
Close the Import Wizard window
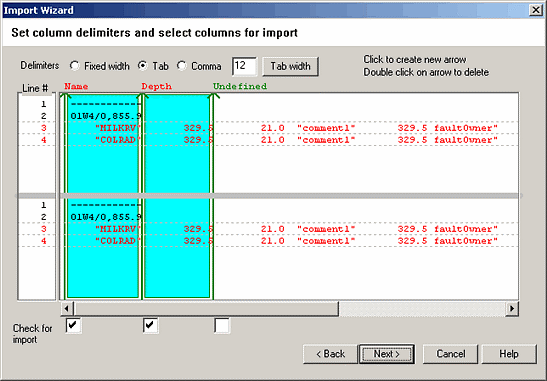[x=535, y=10]
